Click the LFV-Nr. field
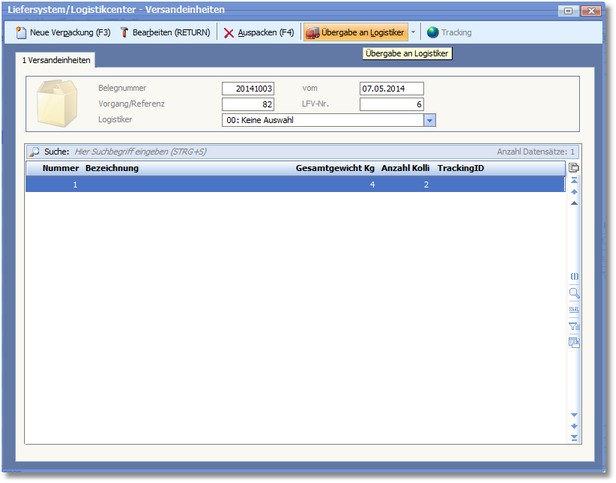616x483 pixels. click(392, 104)
